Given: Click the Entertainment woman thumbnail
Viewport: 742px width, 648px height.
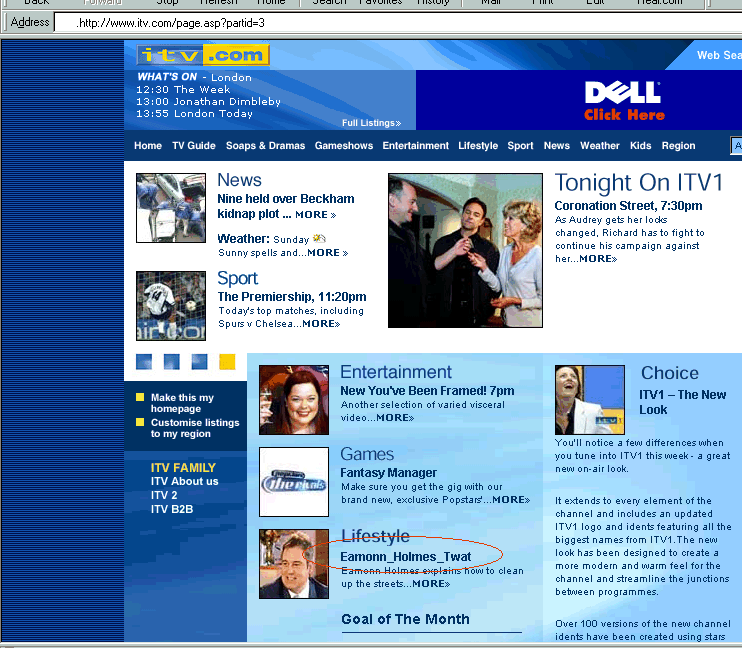Looking at the screenshot, I should point(294,400).
